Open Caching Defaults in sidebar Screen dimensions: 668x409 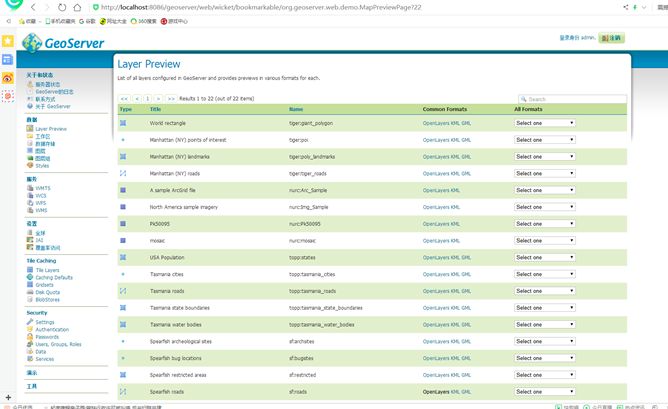54,277
